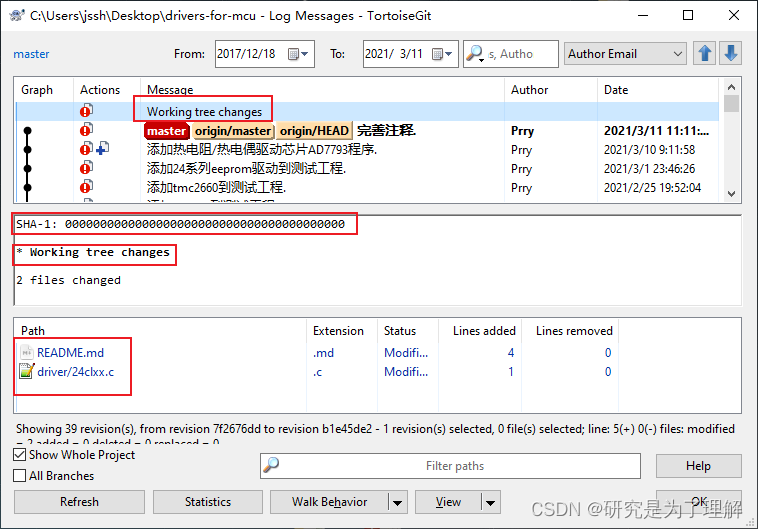
Task: Click the Refresh button
Action: coord(79,502)
